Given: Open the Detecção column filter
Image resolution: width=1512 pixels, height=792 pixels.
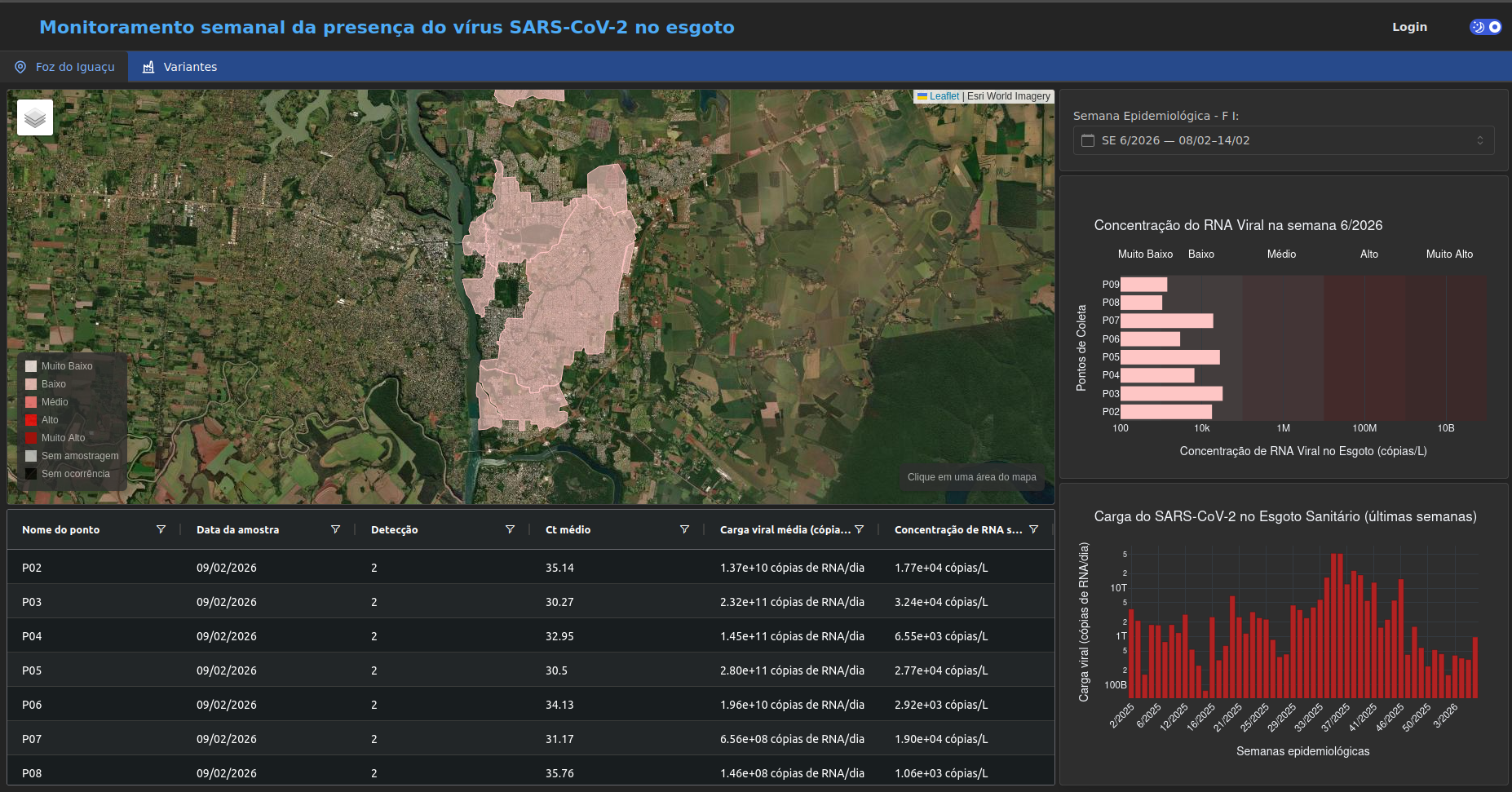Looking at the screenshot, I should (510, 529).
